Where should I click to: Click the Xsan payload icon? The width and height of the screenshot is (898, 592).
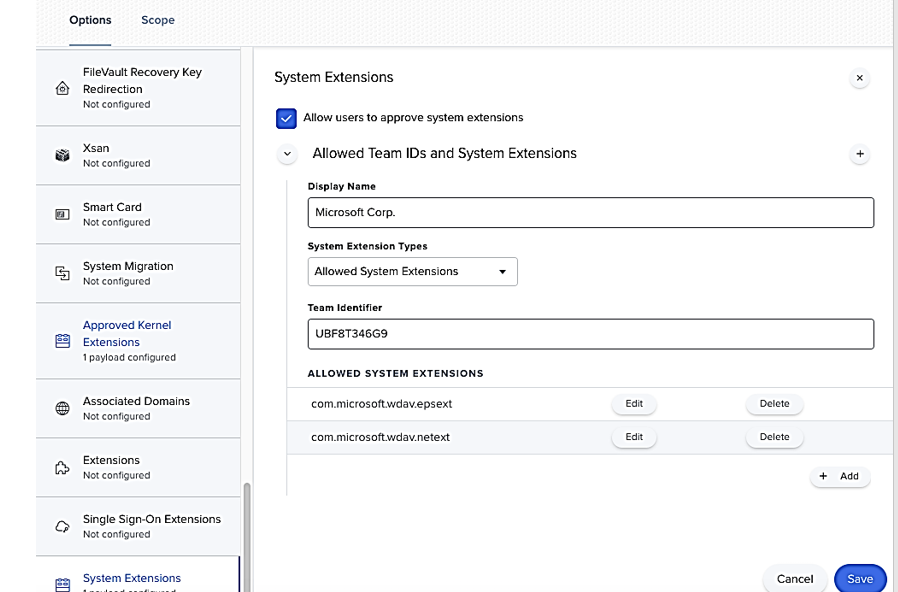[x=62, y=155]
